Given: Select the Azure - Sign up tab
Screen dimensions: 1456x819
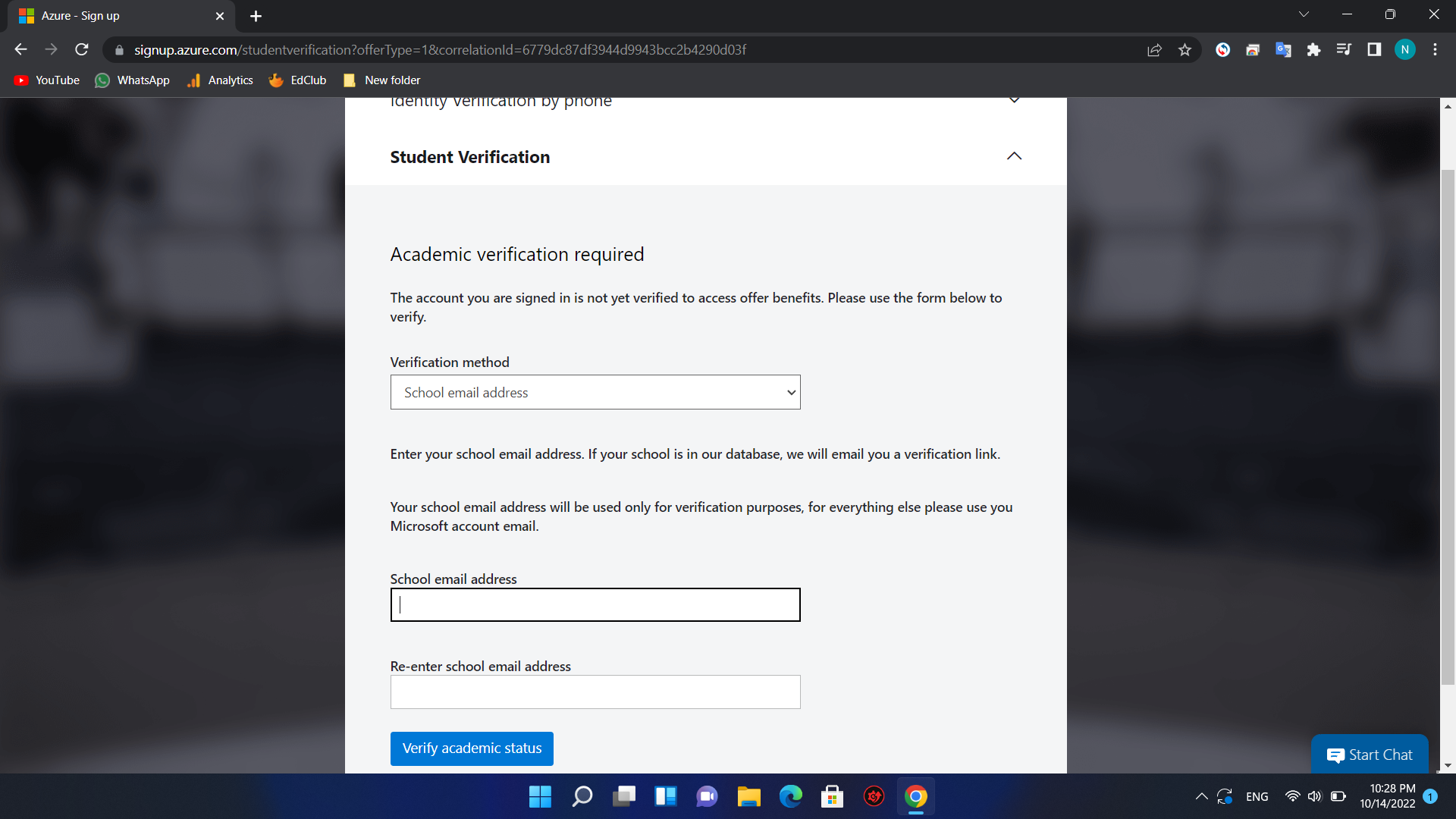Looking at the screenshot, I should point(114,16).
